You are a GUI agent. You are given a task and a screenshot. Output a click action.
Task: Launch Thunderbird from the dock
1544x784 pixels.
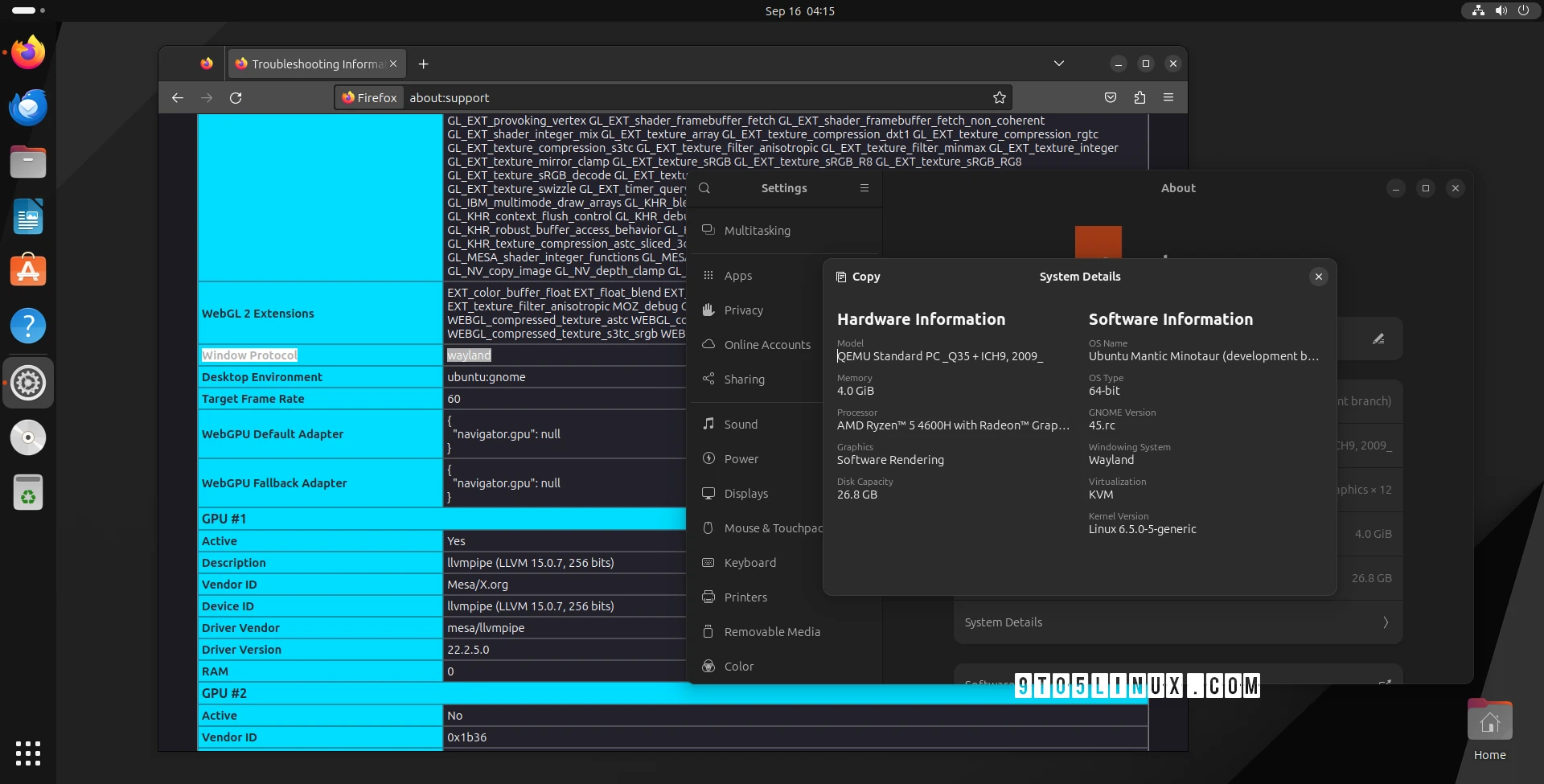click(x=28, y=107)
